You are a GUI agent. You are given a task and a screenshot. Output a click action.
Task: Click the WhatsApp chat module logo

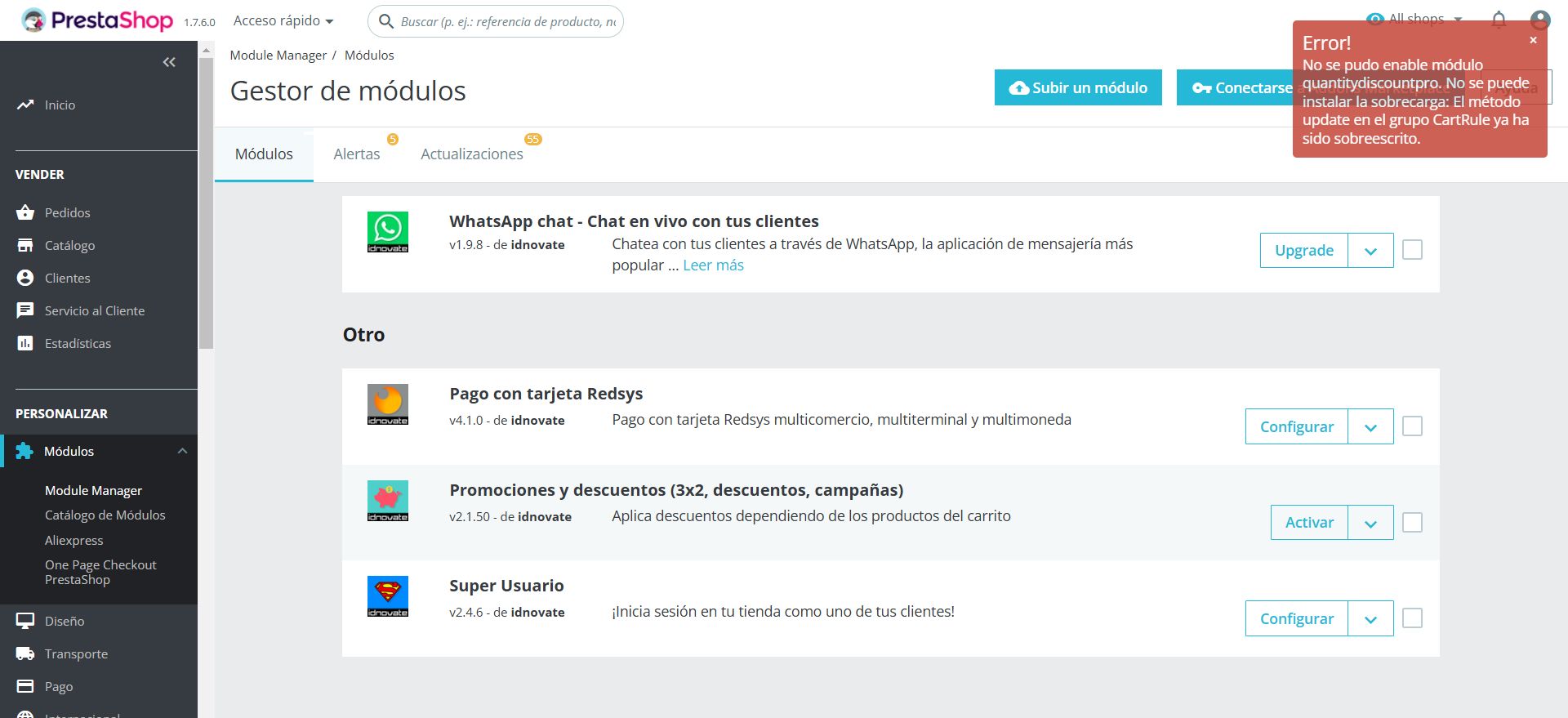[x=388, y=232]
